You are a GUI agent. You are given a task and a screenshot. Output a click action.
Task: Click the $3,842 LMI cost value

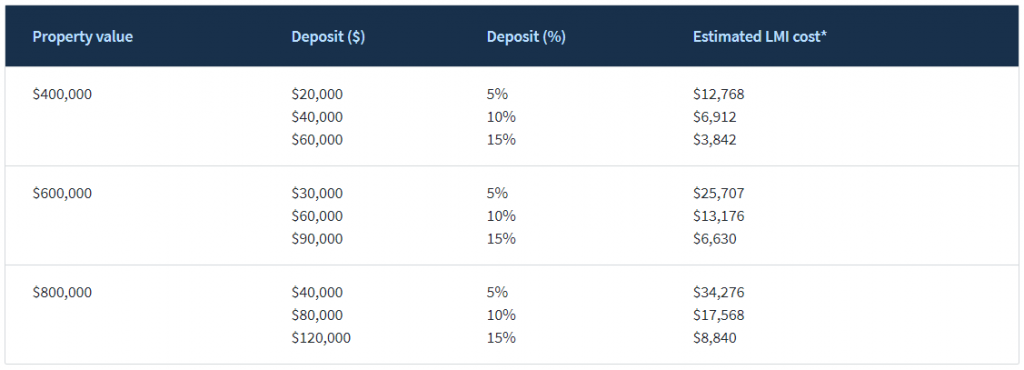(714, 140)
